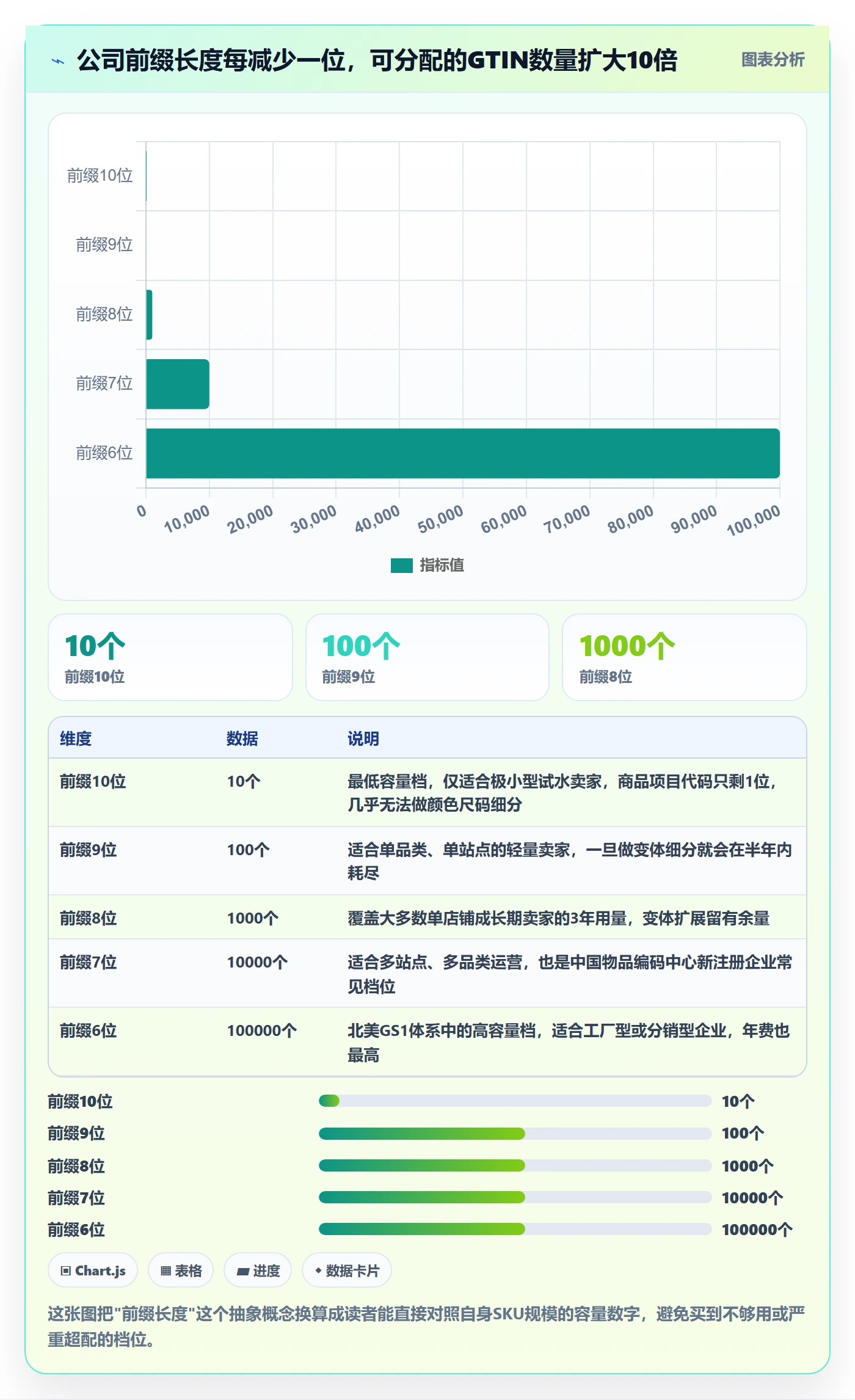Click the footer summary paragraph about SKU规模
This screenshot has width=855, height=1400.
pos(426,1327)
